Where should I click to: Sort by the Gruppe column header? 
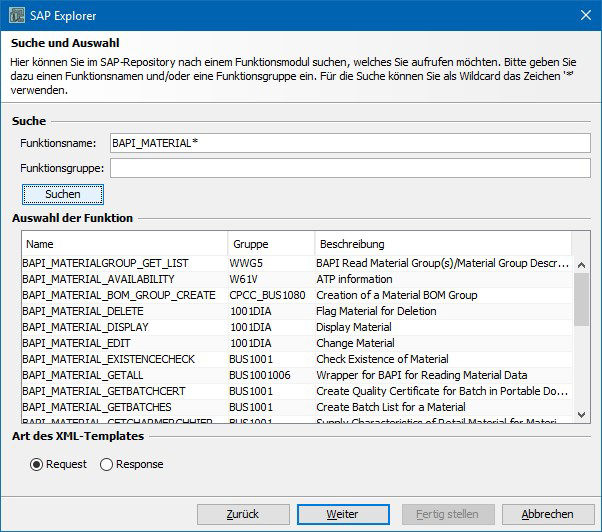271,244
